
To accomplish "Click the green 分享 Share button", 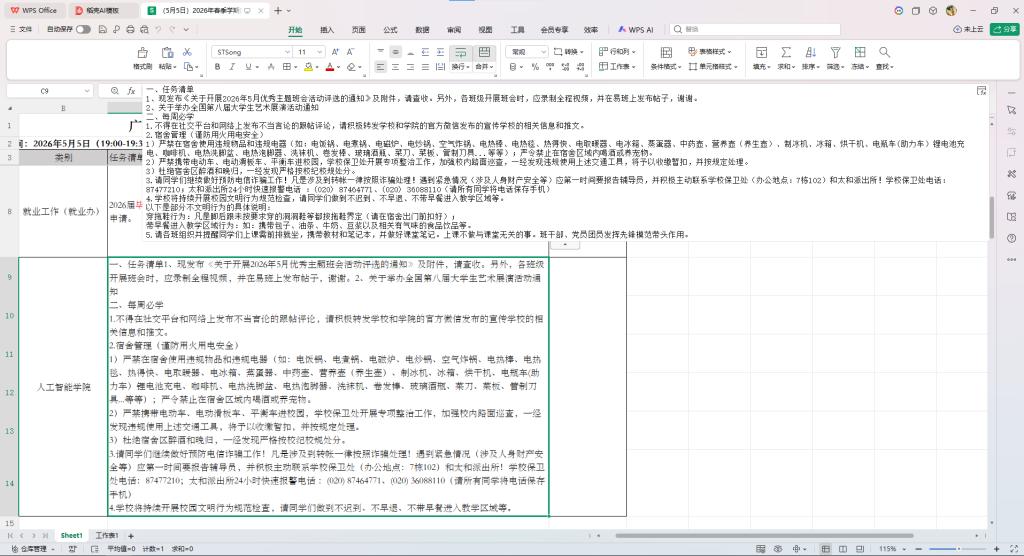I will pyautogui.click(x=1004, y=29).
